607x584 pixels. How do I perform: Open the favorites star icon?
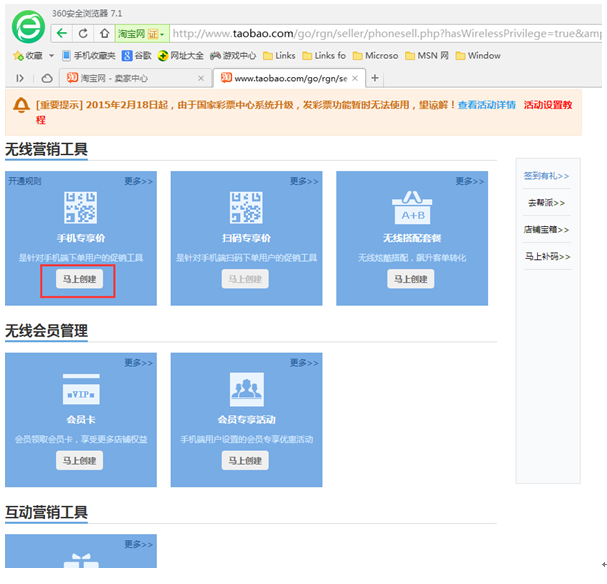[x=18, y=56]
